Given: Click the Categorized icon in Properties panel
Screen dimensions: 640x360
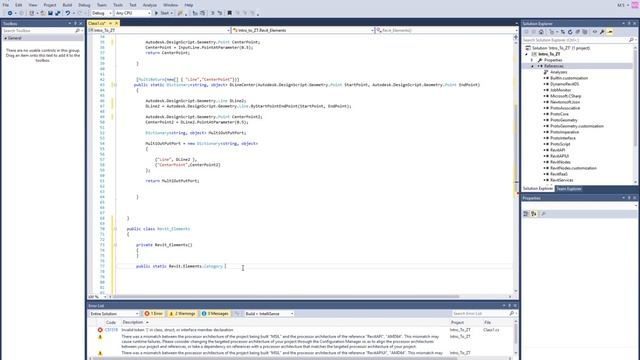Looking at the screenshot, I should point(526,214).
